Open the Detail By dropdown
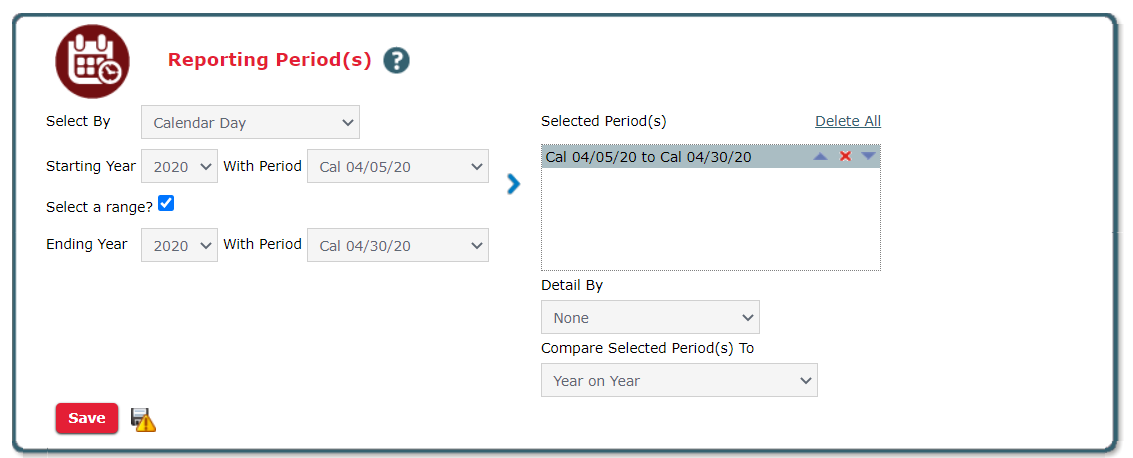The image size is (1133, 458). click(x=650, y=317)
